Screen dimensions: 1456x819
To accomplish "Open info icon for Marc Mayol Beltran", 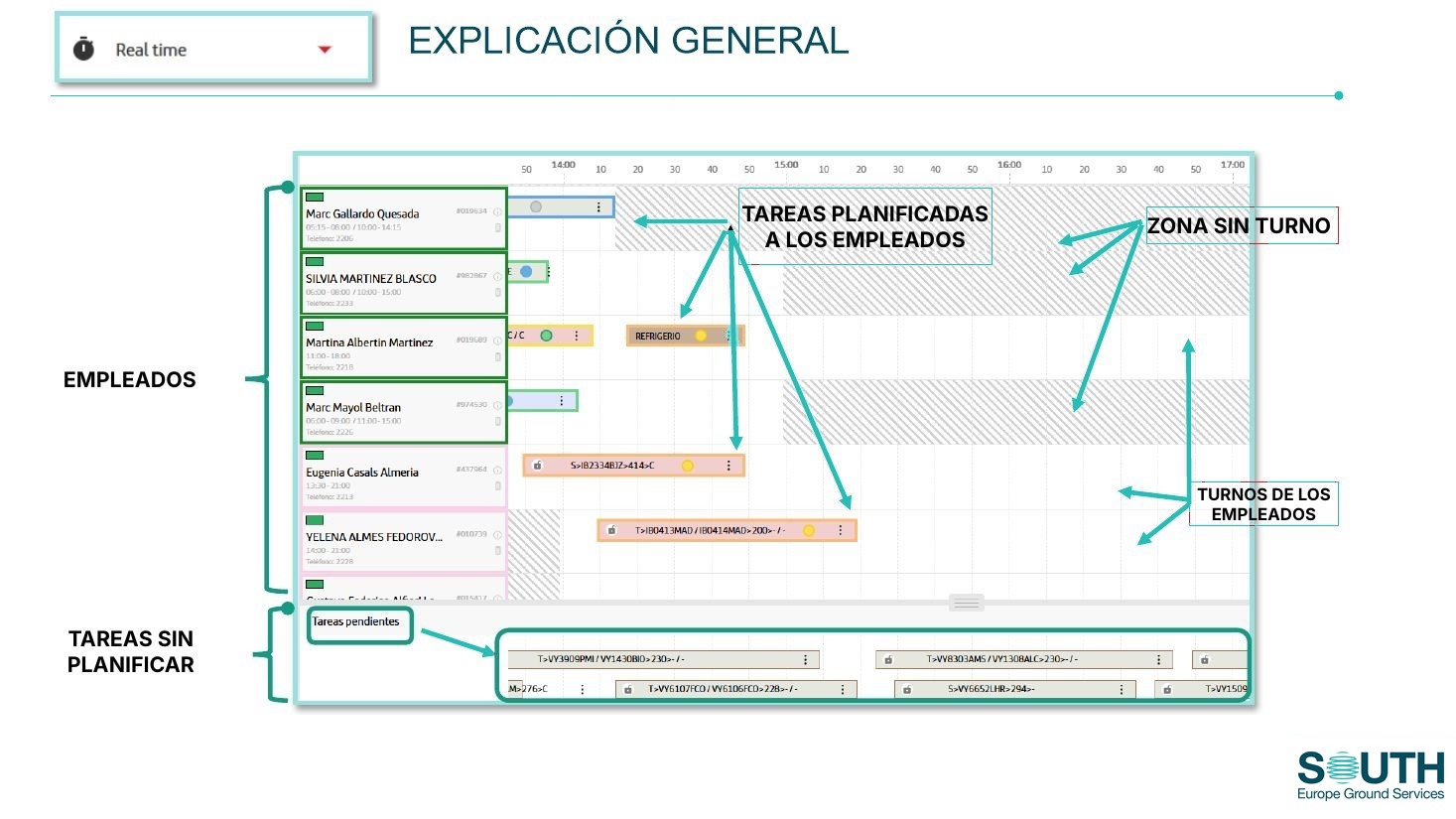I will 497,405.
